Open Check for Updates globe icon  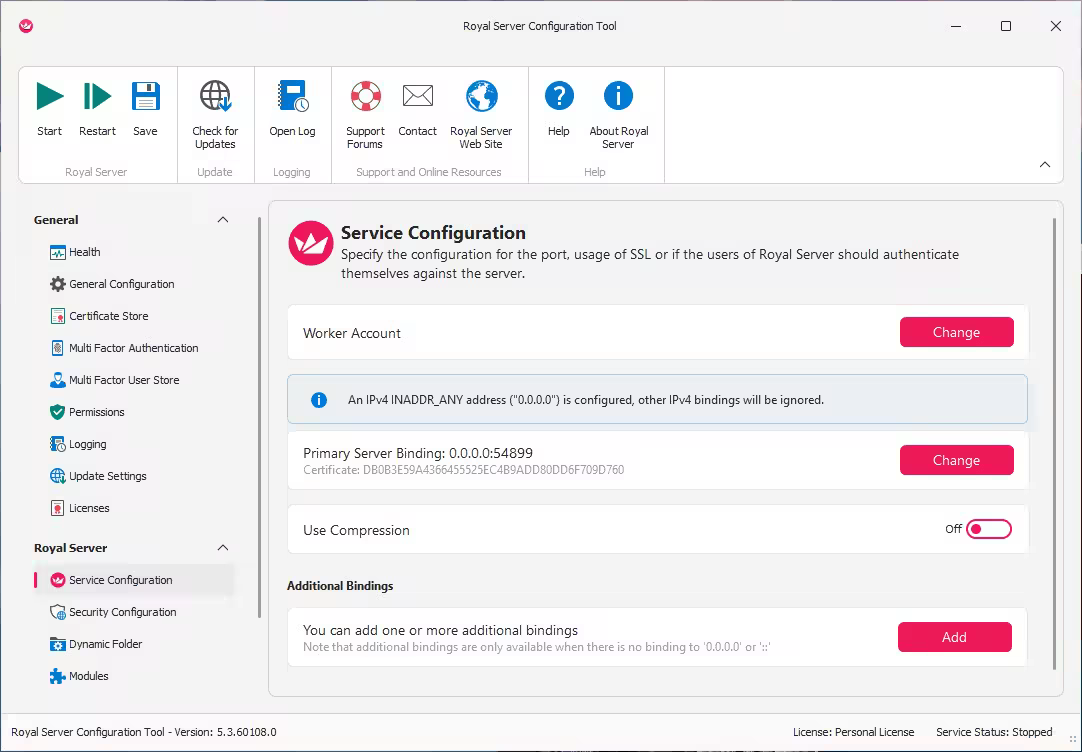coord(215,97)
